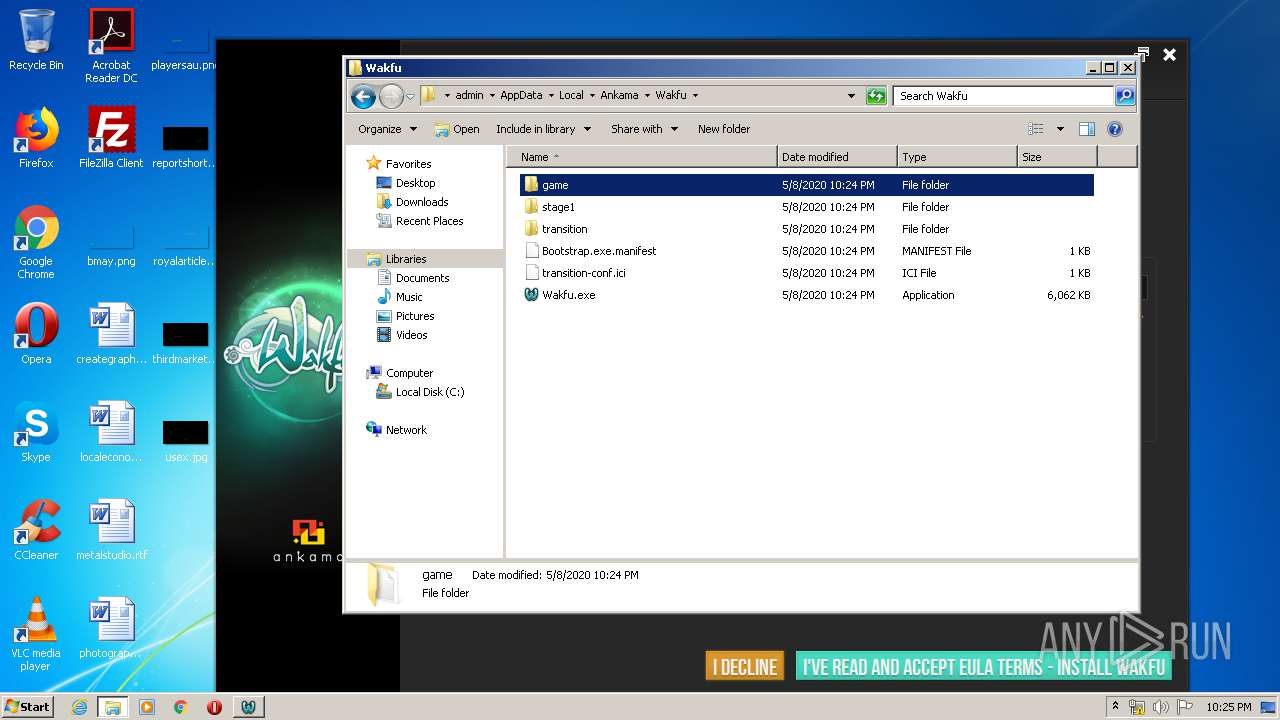Open the Opera desktop shortcut
This screenshot has width=1280, height=720.
(x=36, y=334)
